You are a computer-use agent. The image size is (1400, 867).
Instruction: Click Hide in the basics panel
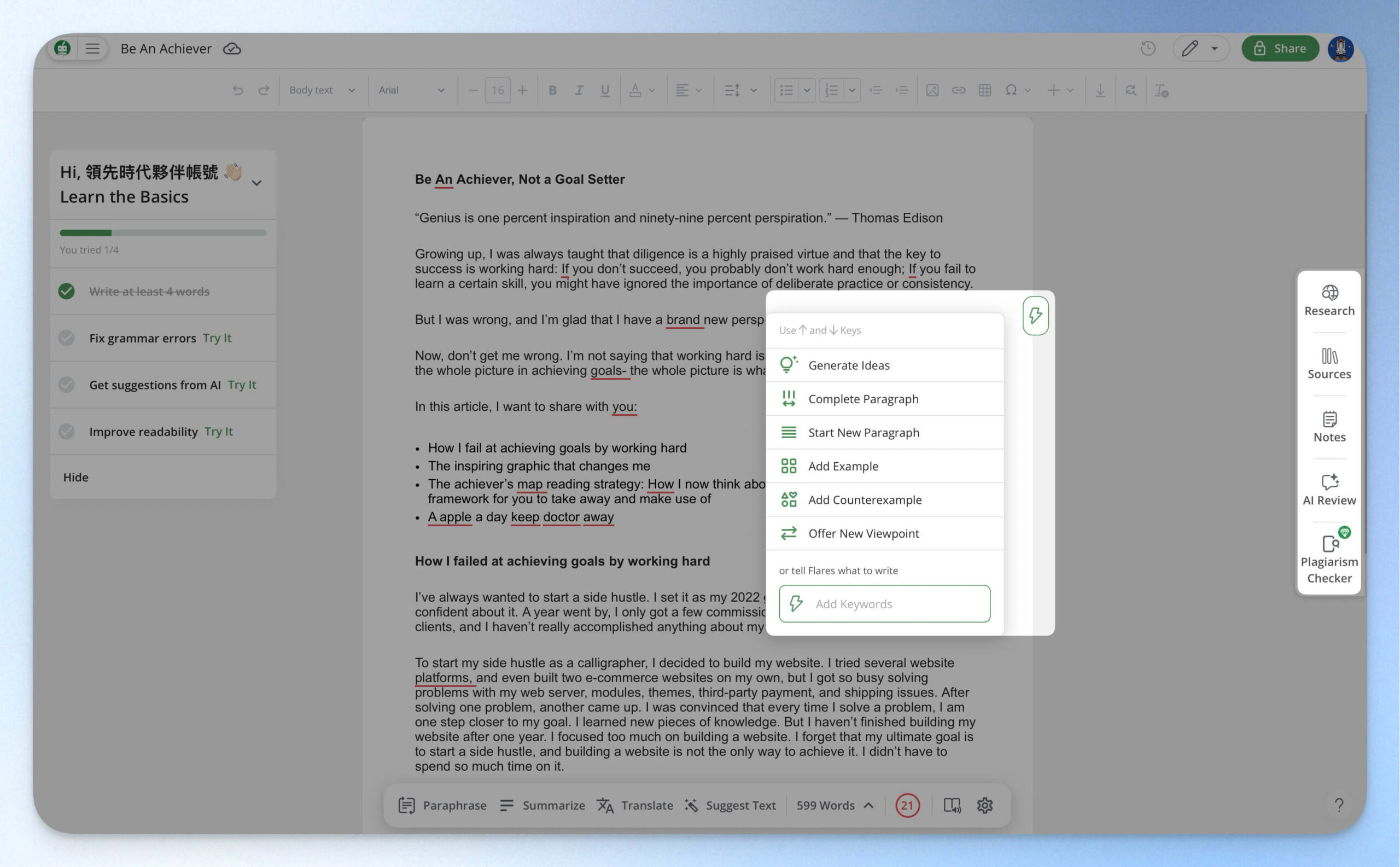pos(75,477)
